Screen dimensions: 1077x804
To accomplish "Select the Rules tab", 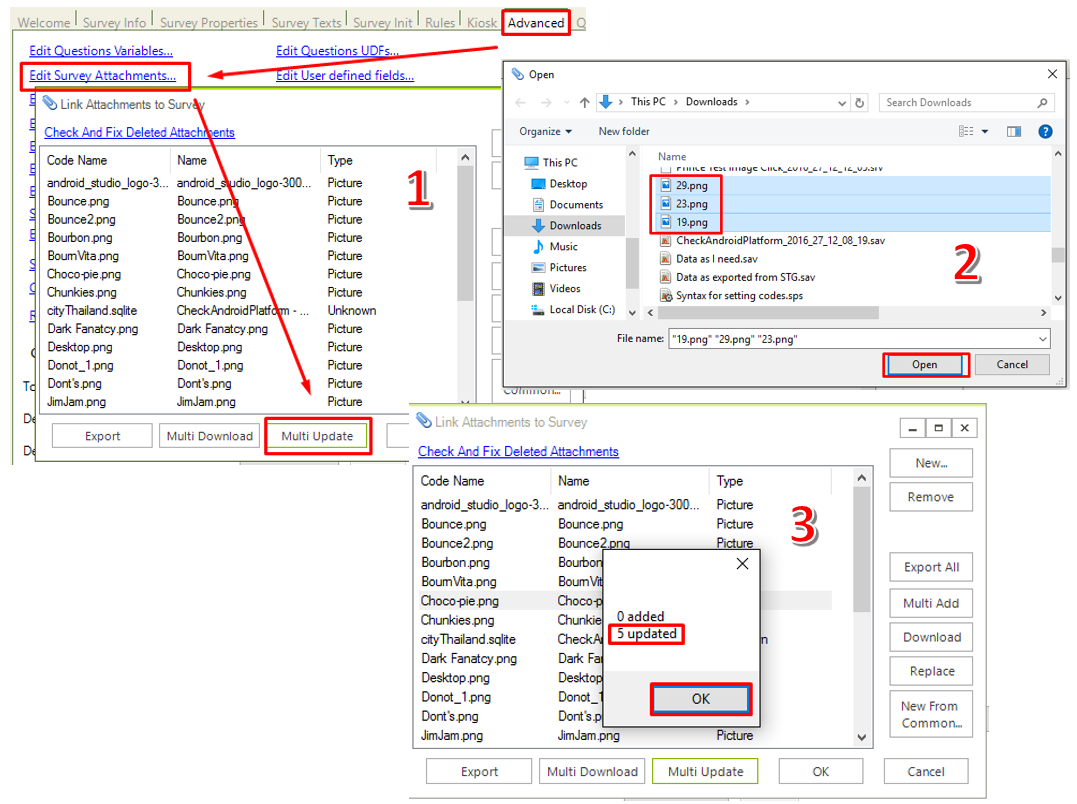I will click(x=440, y=23).
